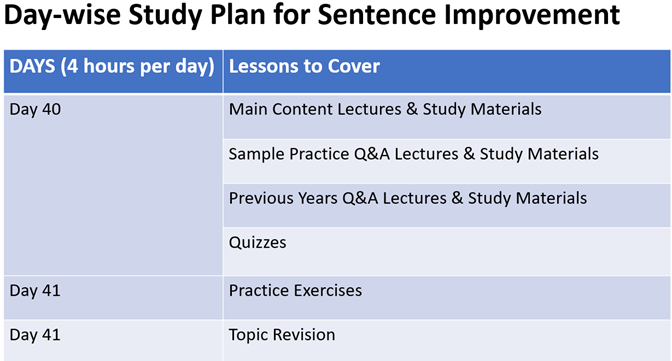The height and width of the screenshot is (361, 672).
Task: Click the word Cover in header
Action: (354, 66)
